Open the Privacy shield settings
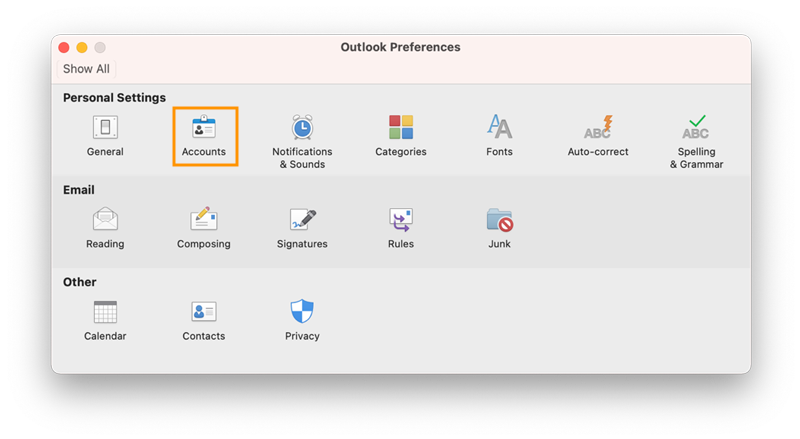Viewport: 800px width, 439px height. (302, 321)
